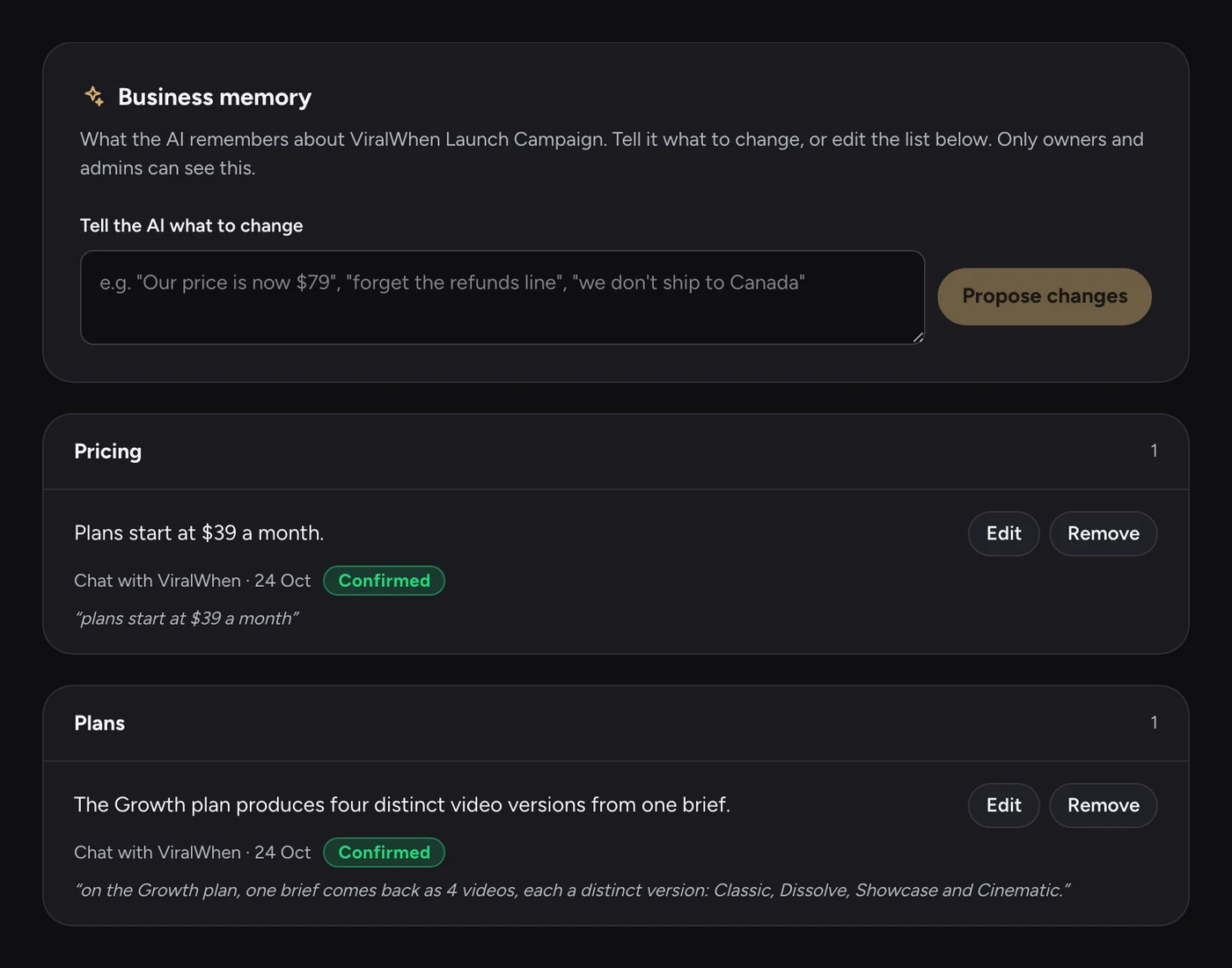Click the count '1' in Pricing header
The width and height of the screenshot is (1232, 968).
click(x=1154, y=451)
